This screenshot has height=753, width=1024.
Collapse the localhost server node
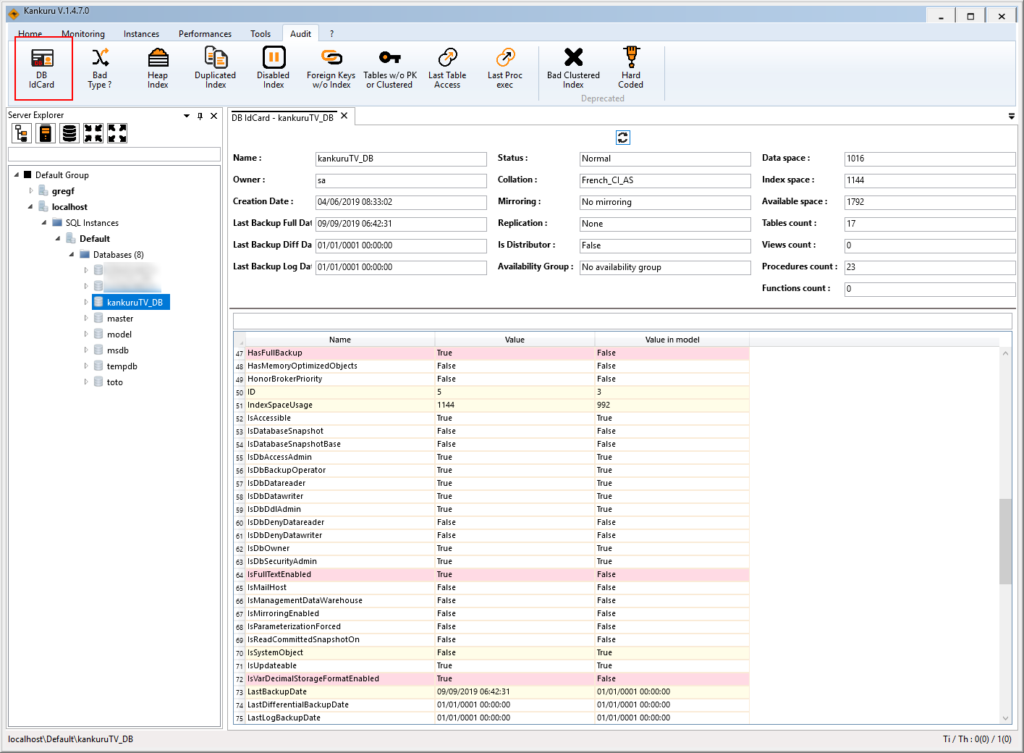coord(31,207)
